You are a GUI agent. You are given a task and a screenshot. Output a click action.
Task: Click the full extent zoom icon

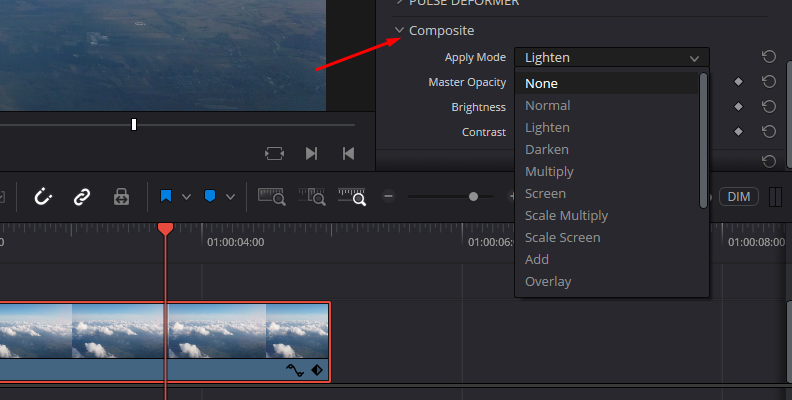pyautogui.click(x=272, y=197)
